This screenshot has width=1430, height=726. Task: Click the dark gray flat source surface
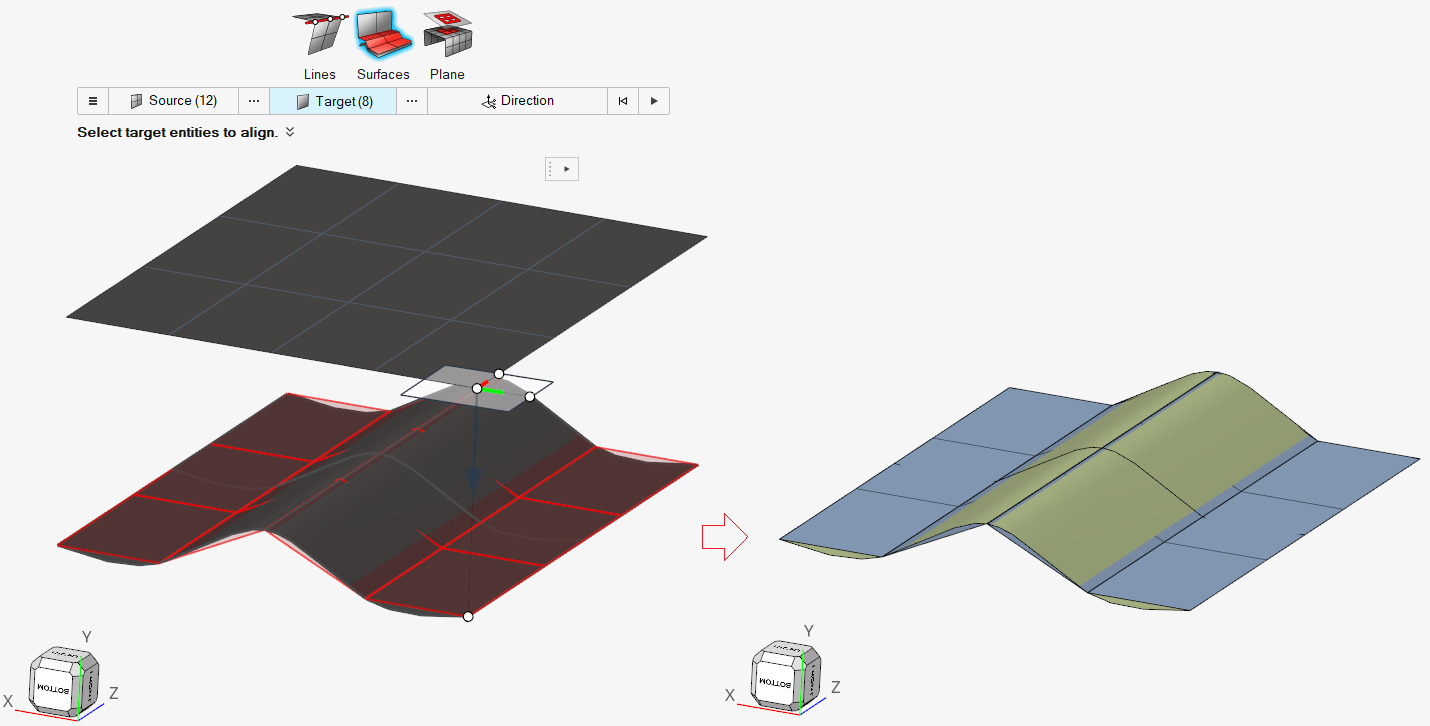pyautogui.click(x=380, y=260)
